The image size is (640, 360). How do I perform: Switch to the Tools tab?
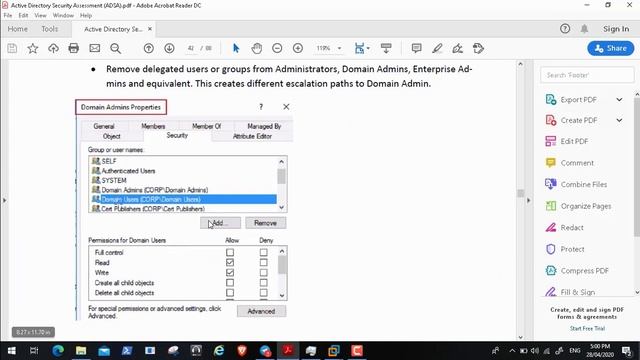tap(50, 29)
